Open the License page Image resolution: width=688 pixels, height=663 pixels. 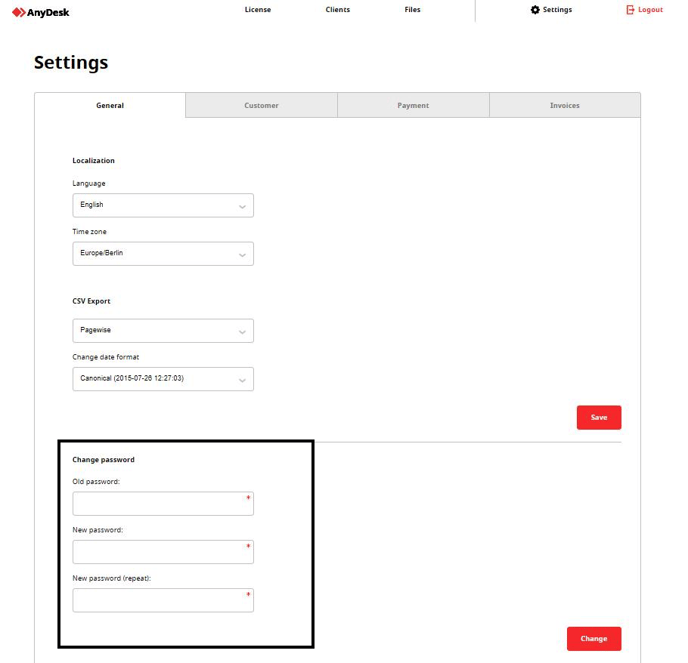coord(257,10)
